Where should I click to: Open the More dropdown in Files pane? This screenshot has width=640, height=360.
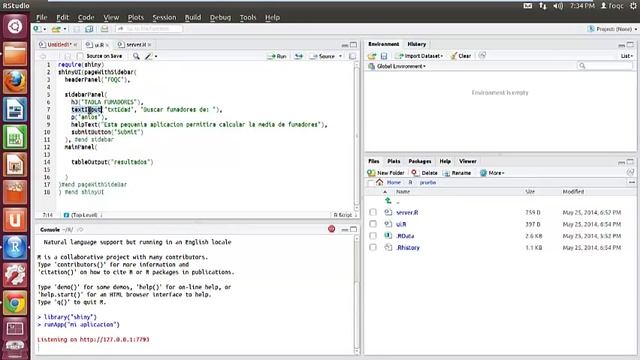(492, 173)
